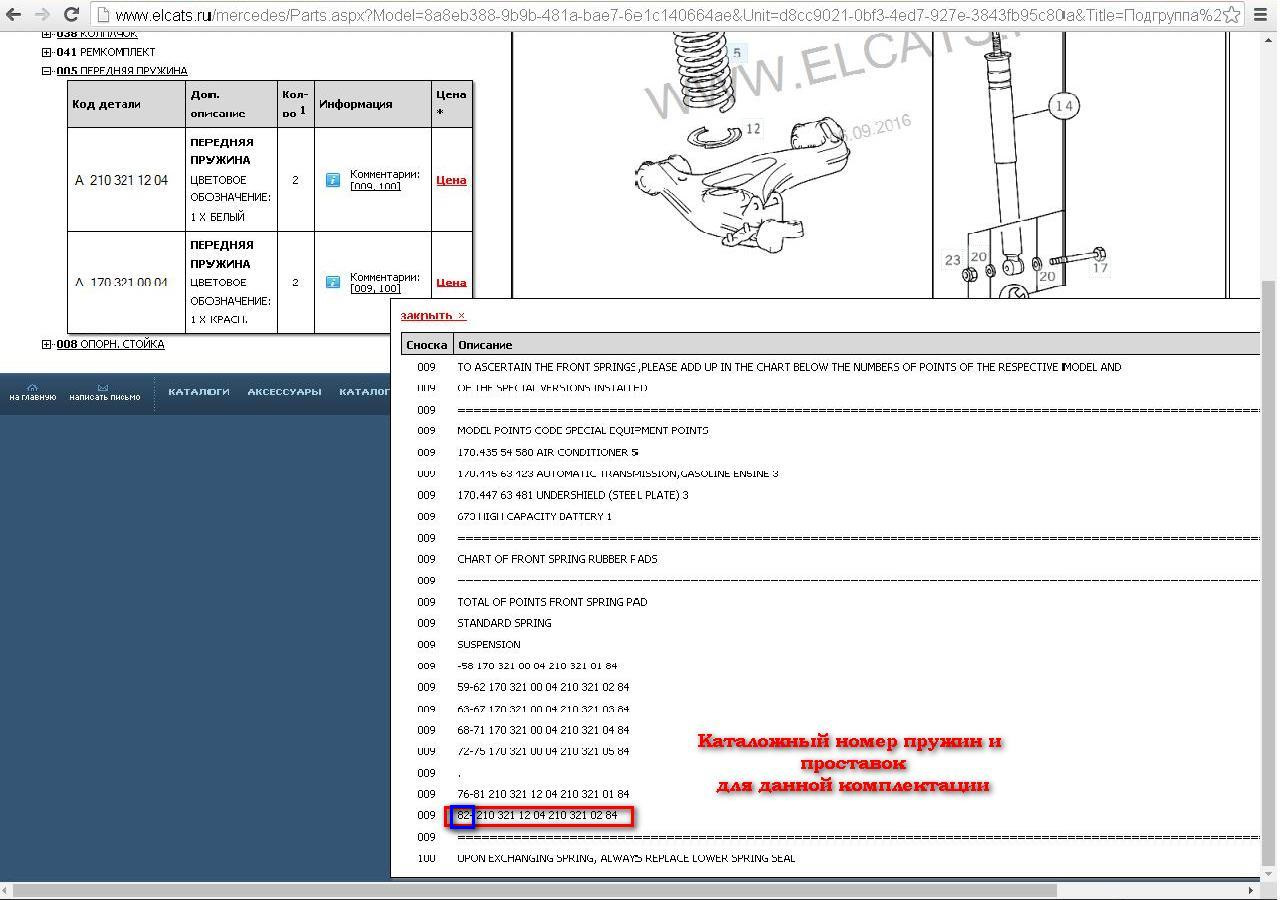Close the footnote popup via 'закрыть ×'
1280x900 pixels.
click(433, 315)
